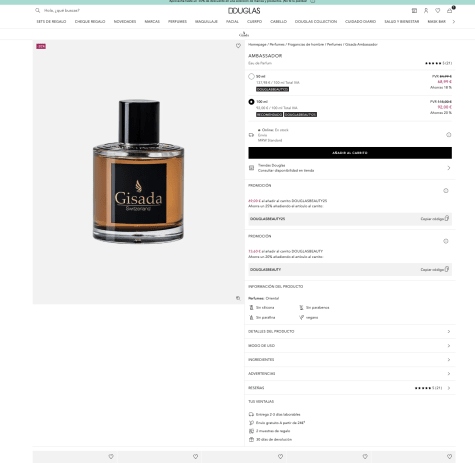Open the shopping bag cart icon

pyautogui.click(x=450, y=10)
